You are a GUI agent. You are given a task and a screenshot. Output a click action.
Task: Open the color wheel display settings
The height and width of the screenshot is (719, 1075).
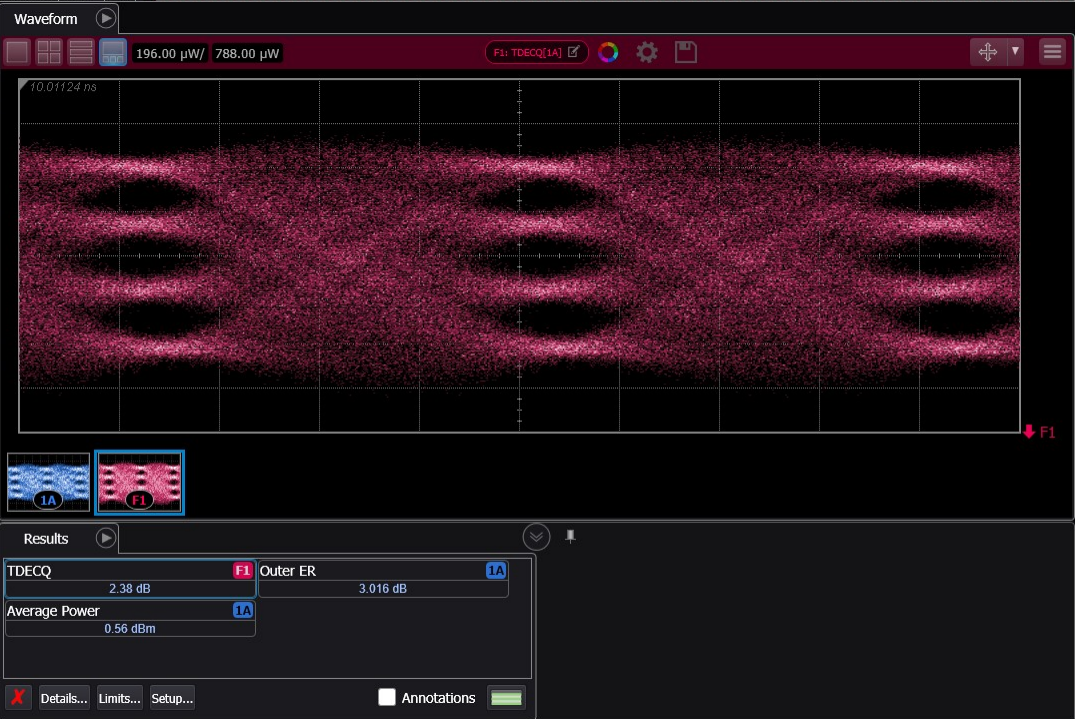[x=608, y=52]
